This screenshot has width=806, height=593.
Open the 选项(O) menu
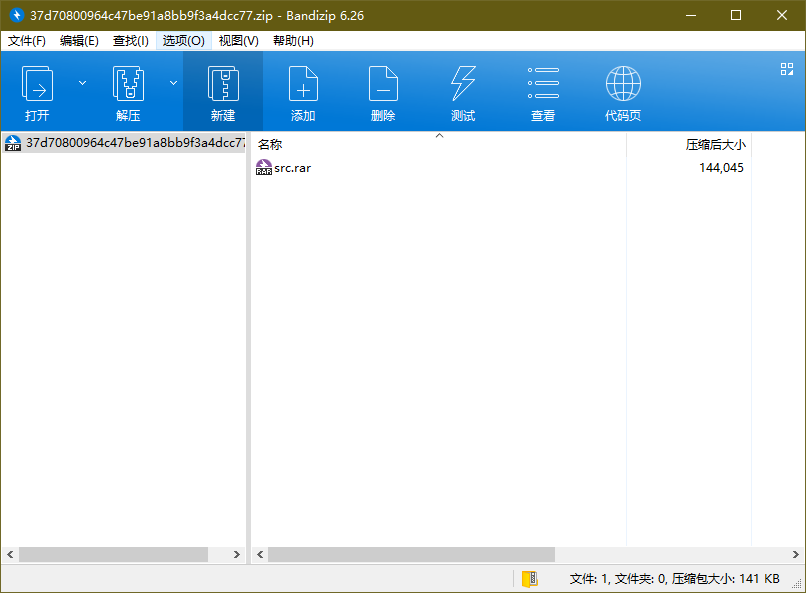coord(184,41)
